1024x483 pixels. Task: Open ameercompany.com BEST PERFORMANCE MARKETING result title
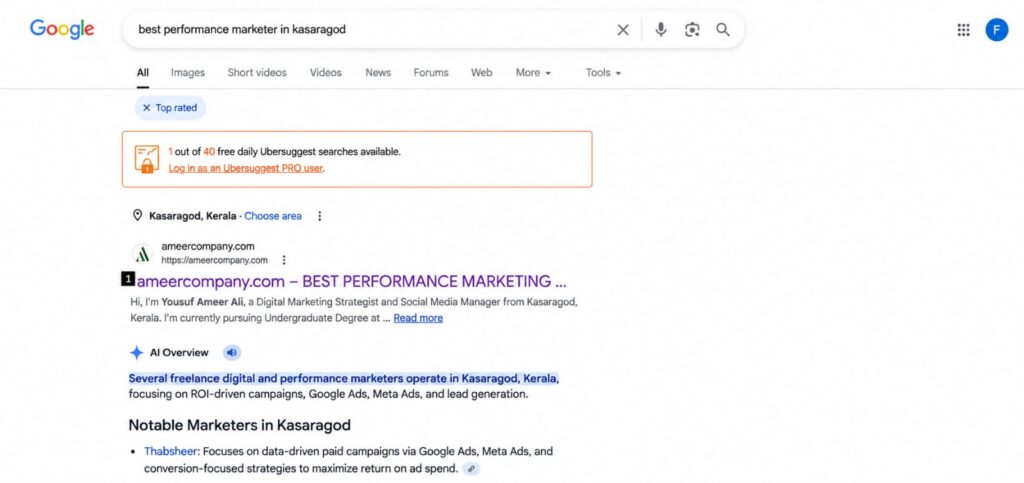click(351, 281)
